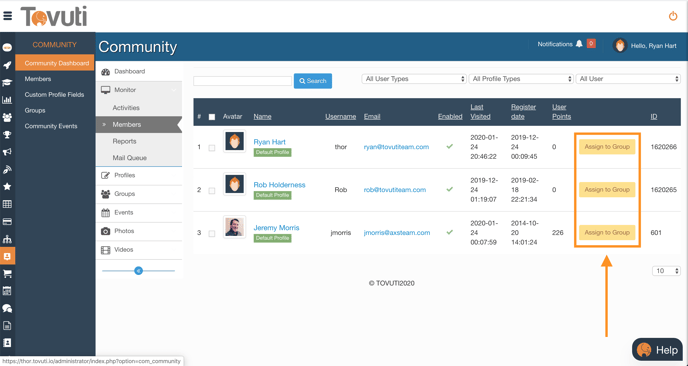The image size is (688, 366).
Task: Click the rocket icon in sidebar
Action: tap(7, 65)
